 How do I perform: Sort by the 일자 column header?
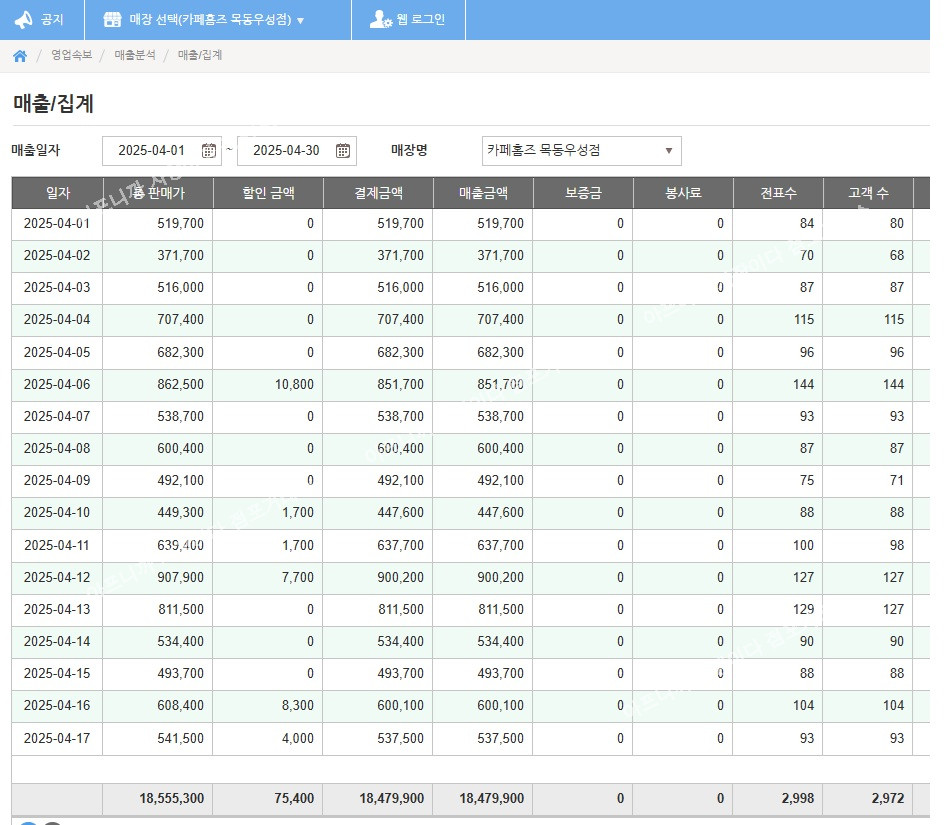pyautogui.click(x=57, y=193)
